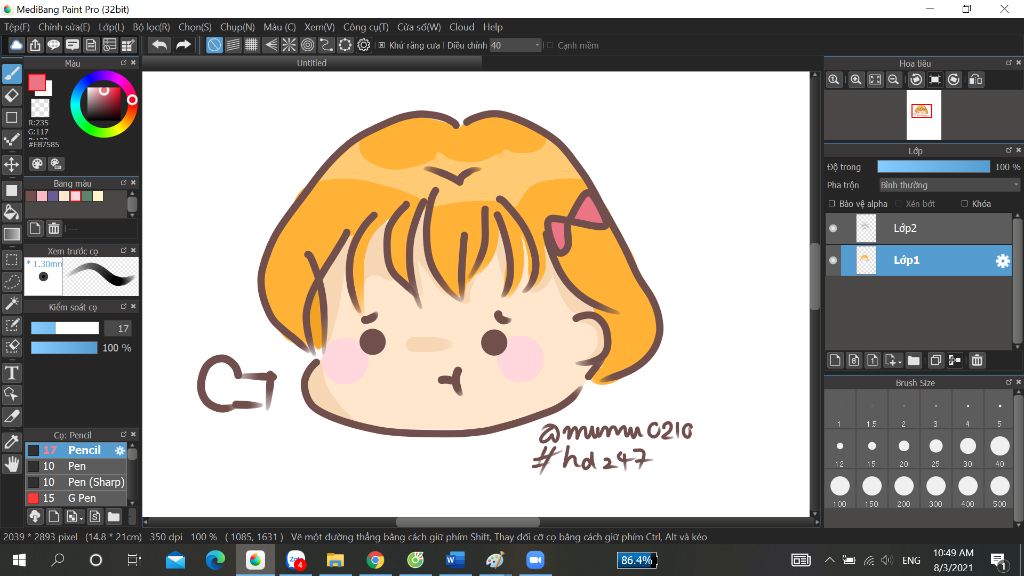Adjust the Độ trong opacity slider
The width and height of the screenshot is (1024, 576).
[x=933, y=167]
